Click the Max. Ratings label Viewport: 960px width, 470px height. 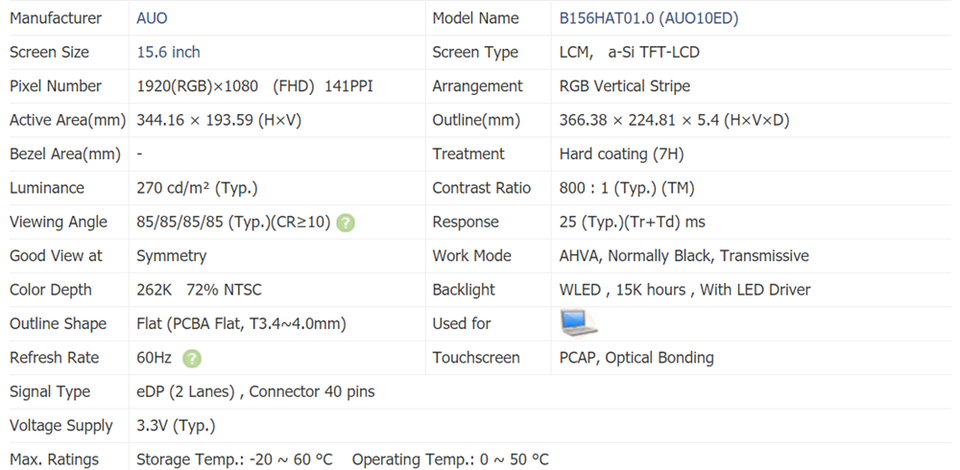54,460
